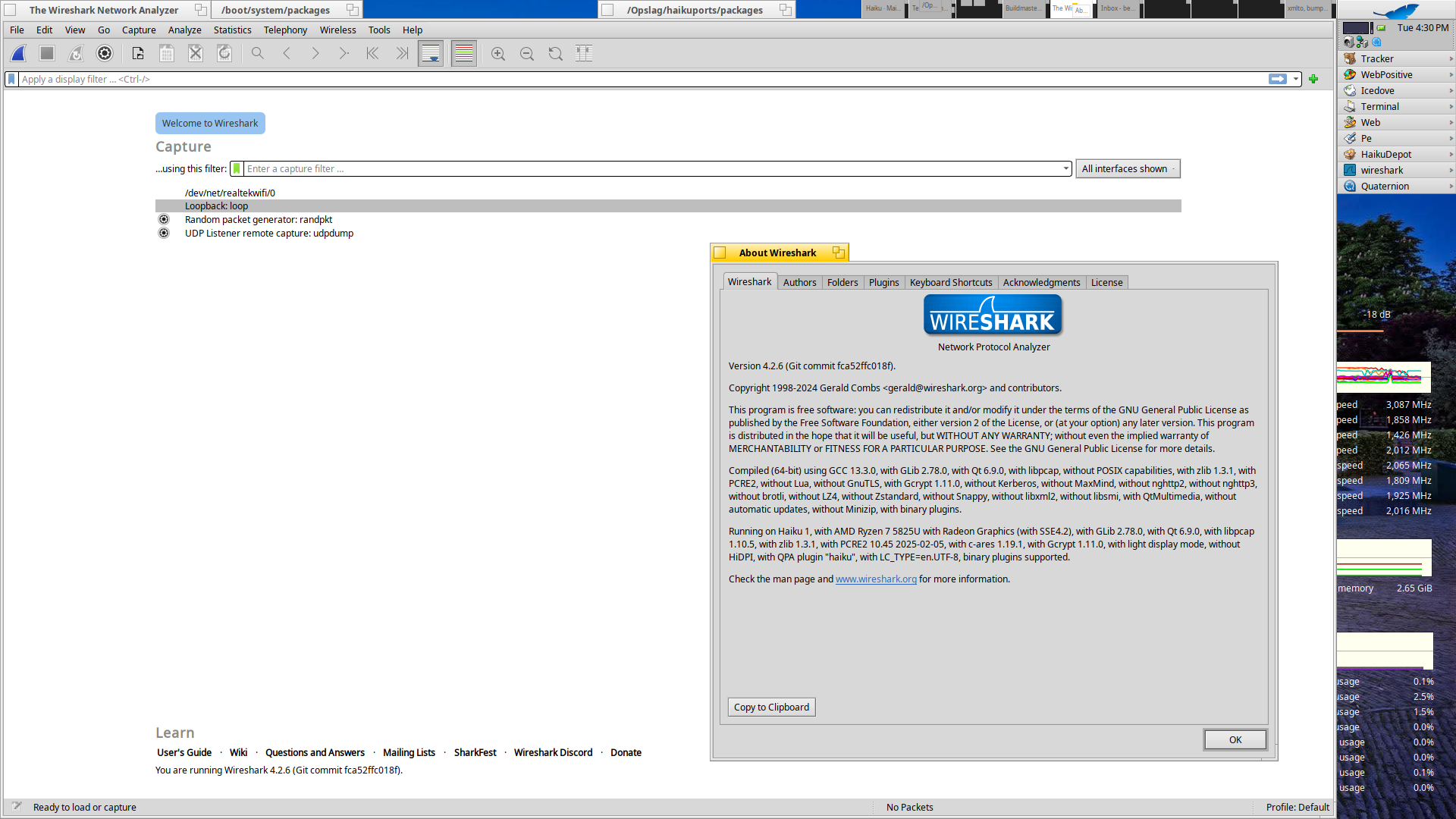Close this capture file icon
The width and height of the screenshot is (1456, 819).
196,54
